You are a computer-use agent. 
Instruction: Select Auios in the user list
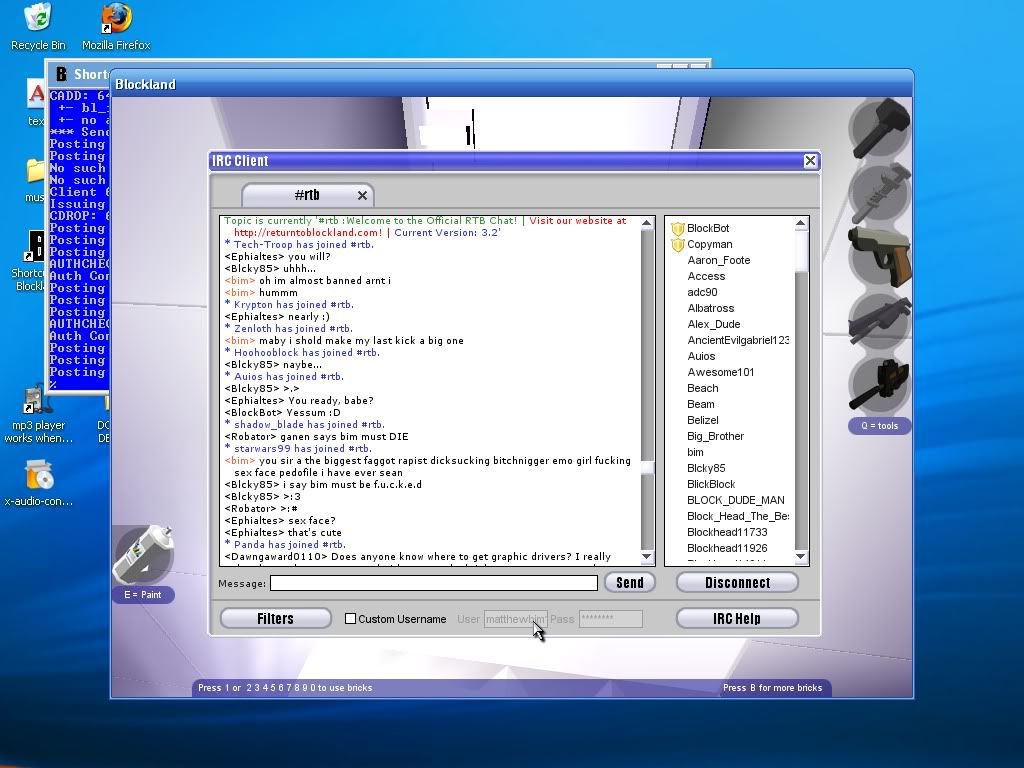pos(701,357)
